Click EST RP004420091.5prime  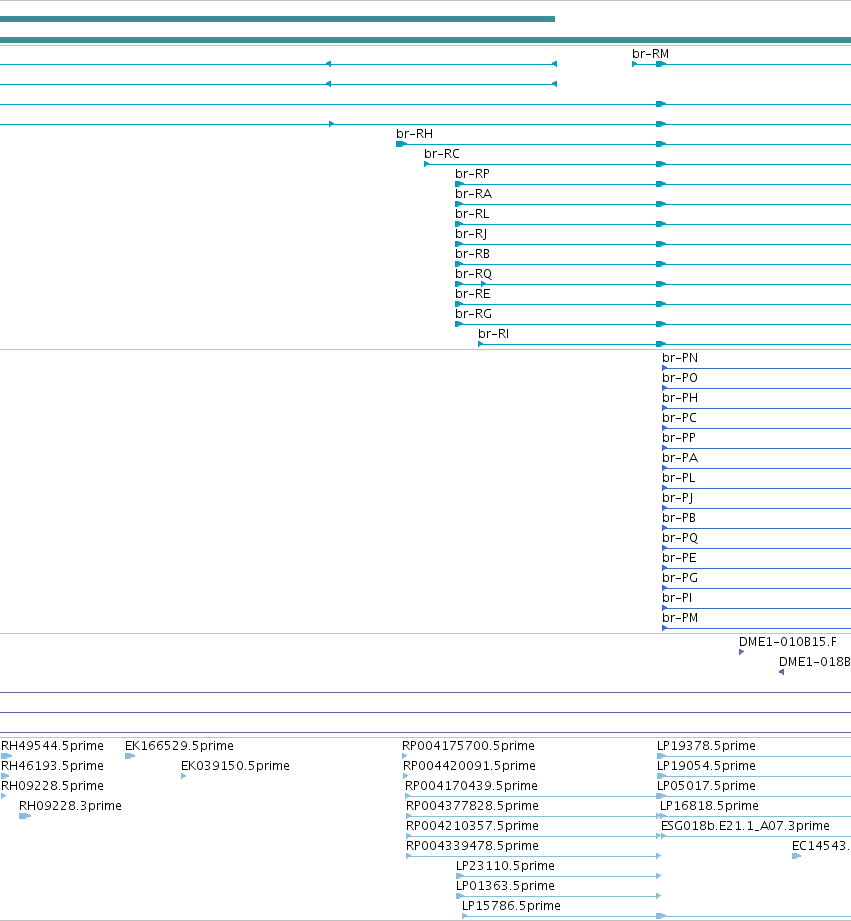pos(469,765)
